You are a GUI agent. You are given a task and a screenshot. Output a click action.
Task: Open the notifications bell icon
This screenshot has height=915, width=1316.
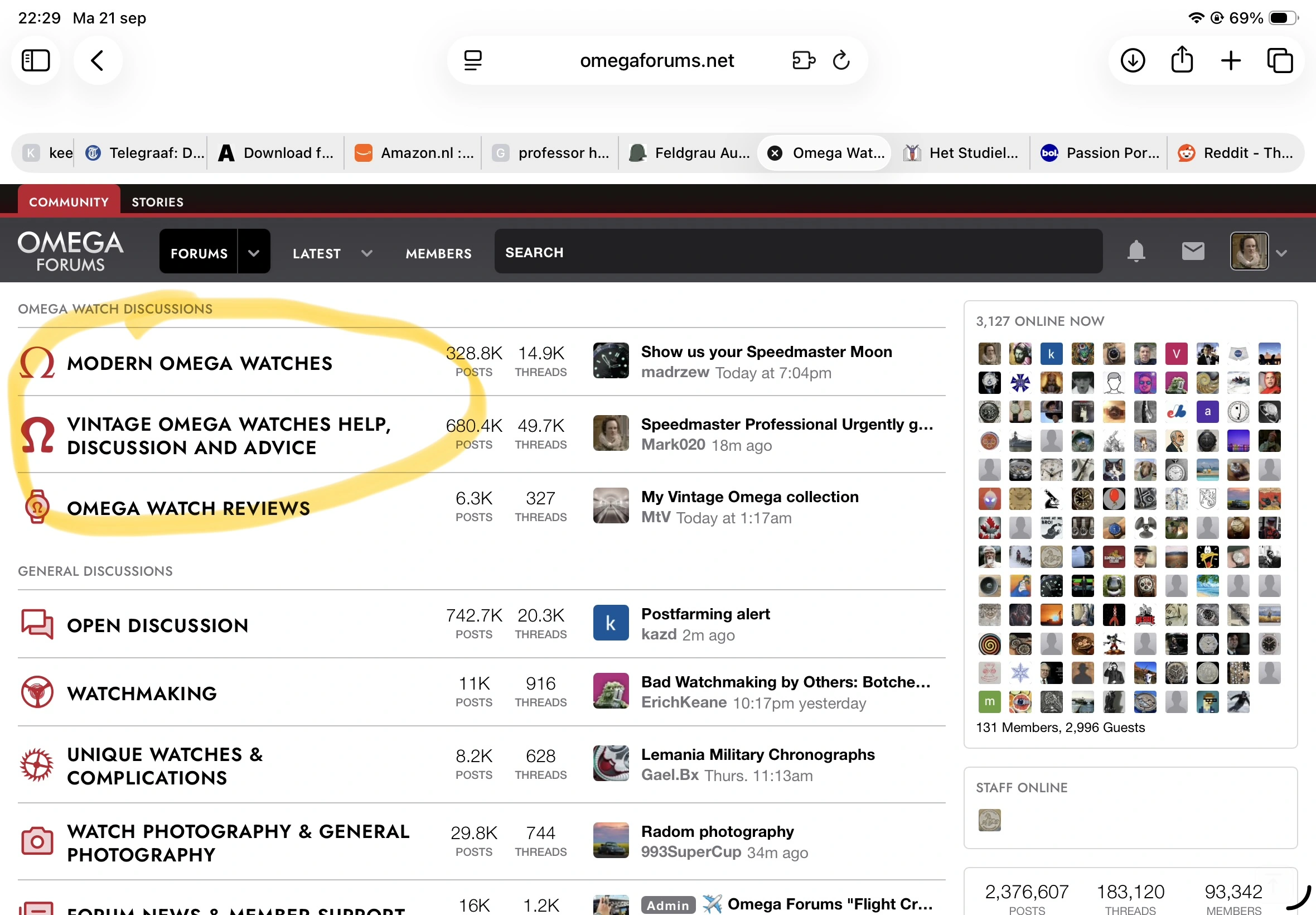tap(1136, 251)
